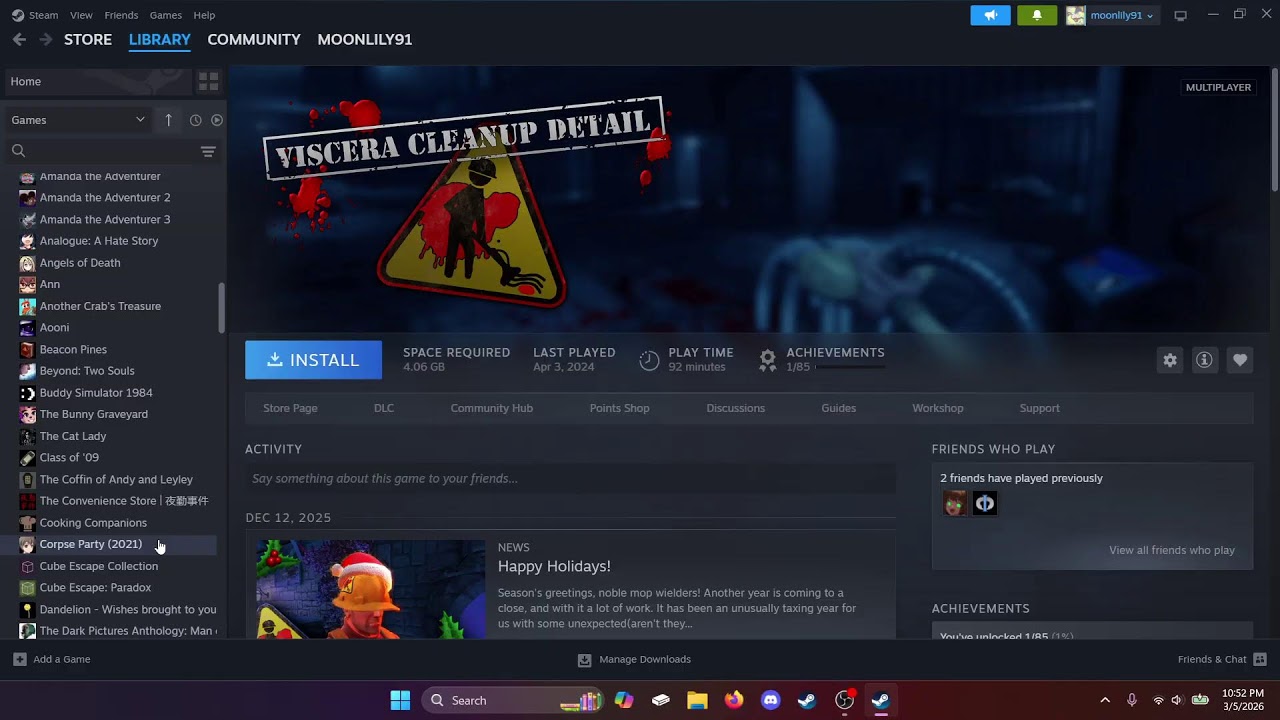Open the Friends menu

[x=121, y=15]
